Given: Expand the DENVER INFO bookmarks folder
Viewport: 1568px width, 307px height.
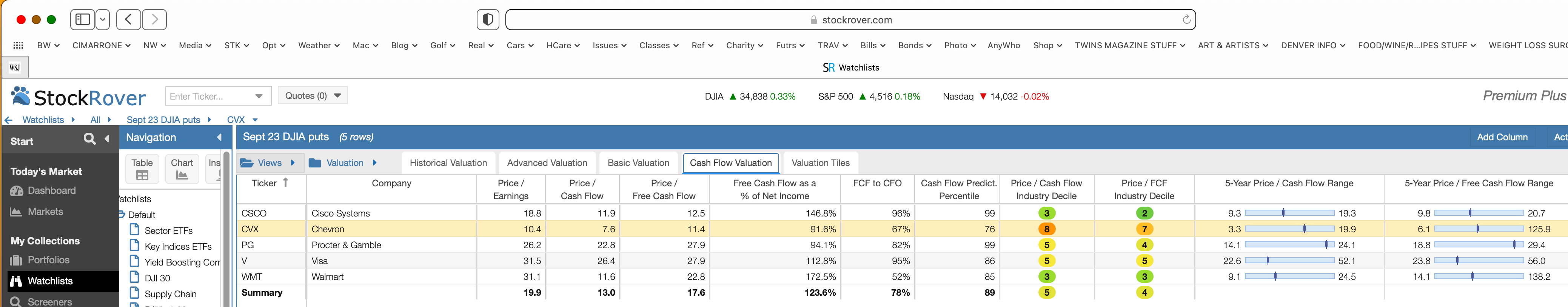Looking at the screenshot, I should 1313,45.
